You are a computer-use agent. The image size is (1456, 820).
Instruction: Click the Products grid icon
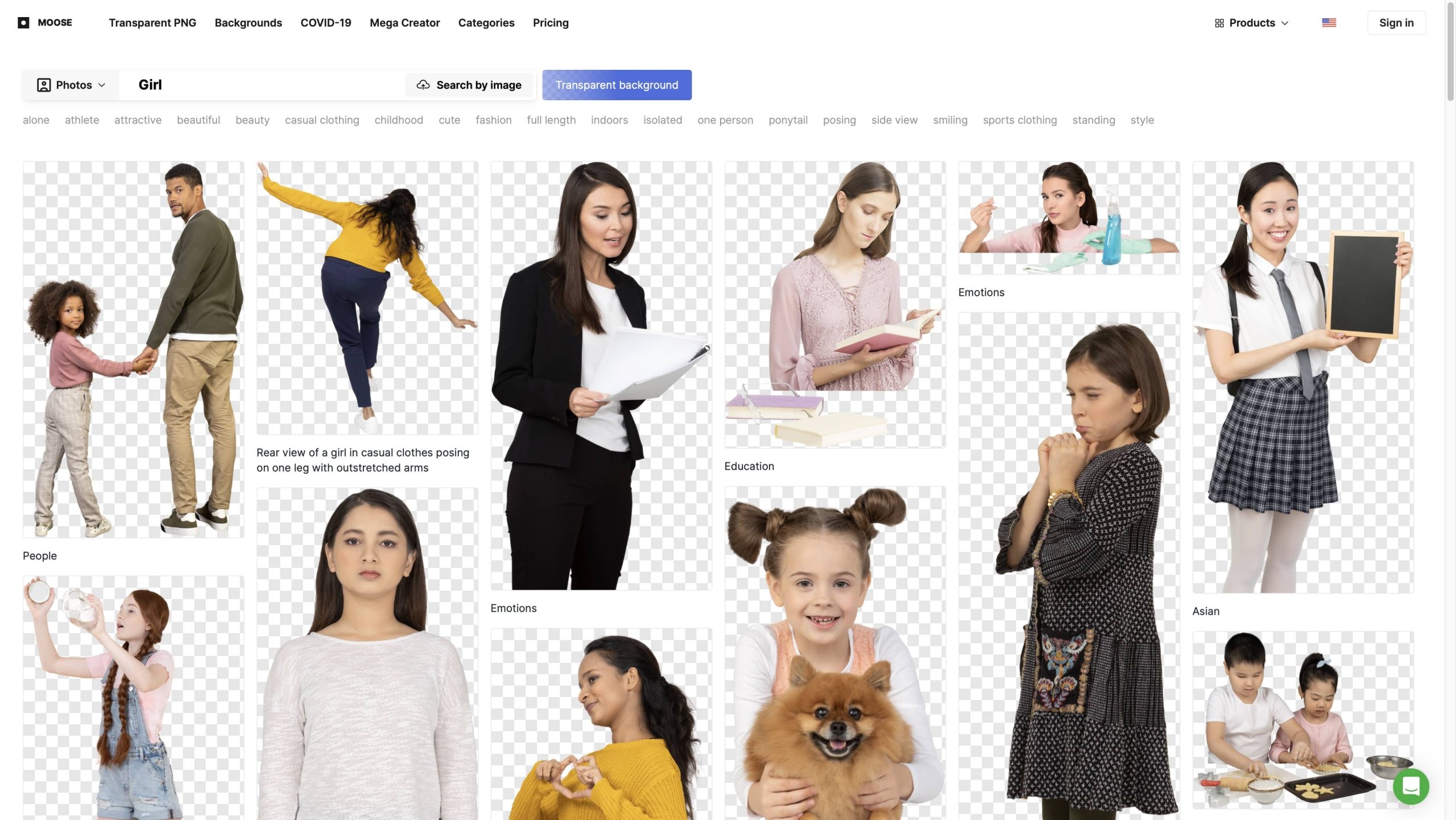click(1219, 23)
